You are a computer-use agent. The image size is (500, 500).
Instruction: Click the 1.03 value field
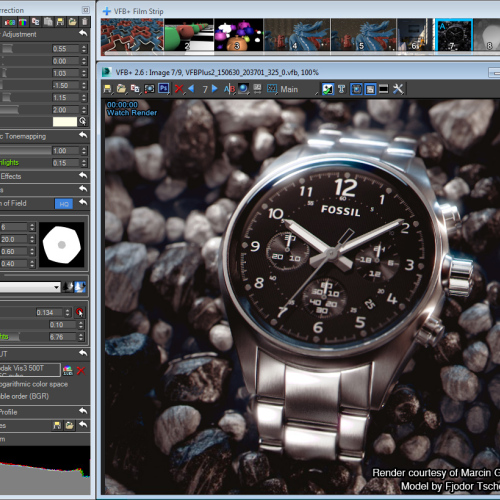point(66,73)
